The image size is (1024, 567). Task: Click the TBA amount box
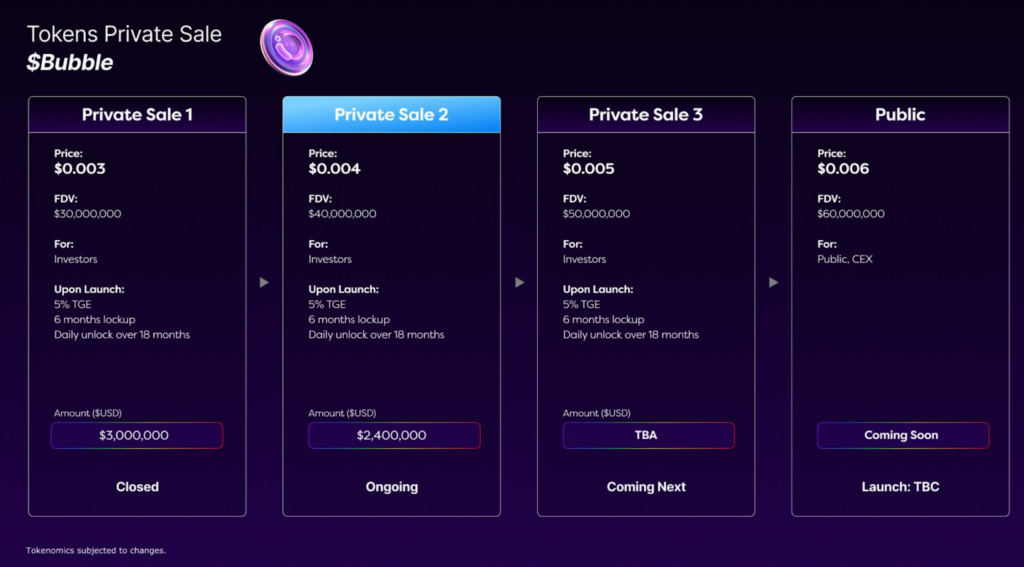pyautogui.click(x=648, y=435)
